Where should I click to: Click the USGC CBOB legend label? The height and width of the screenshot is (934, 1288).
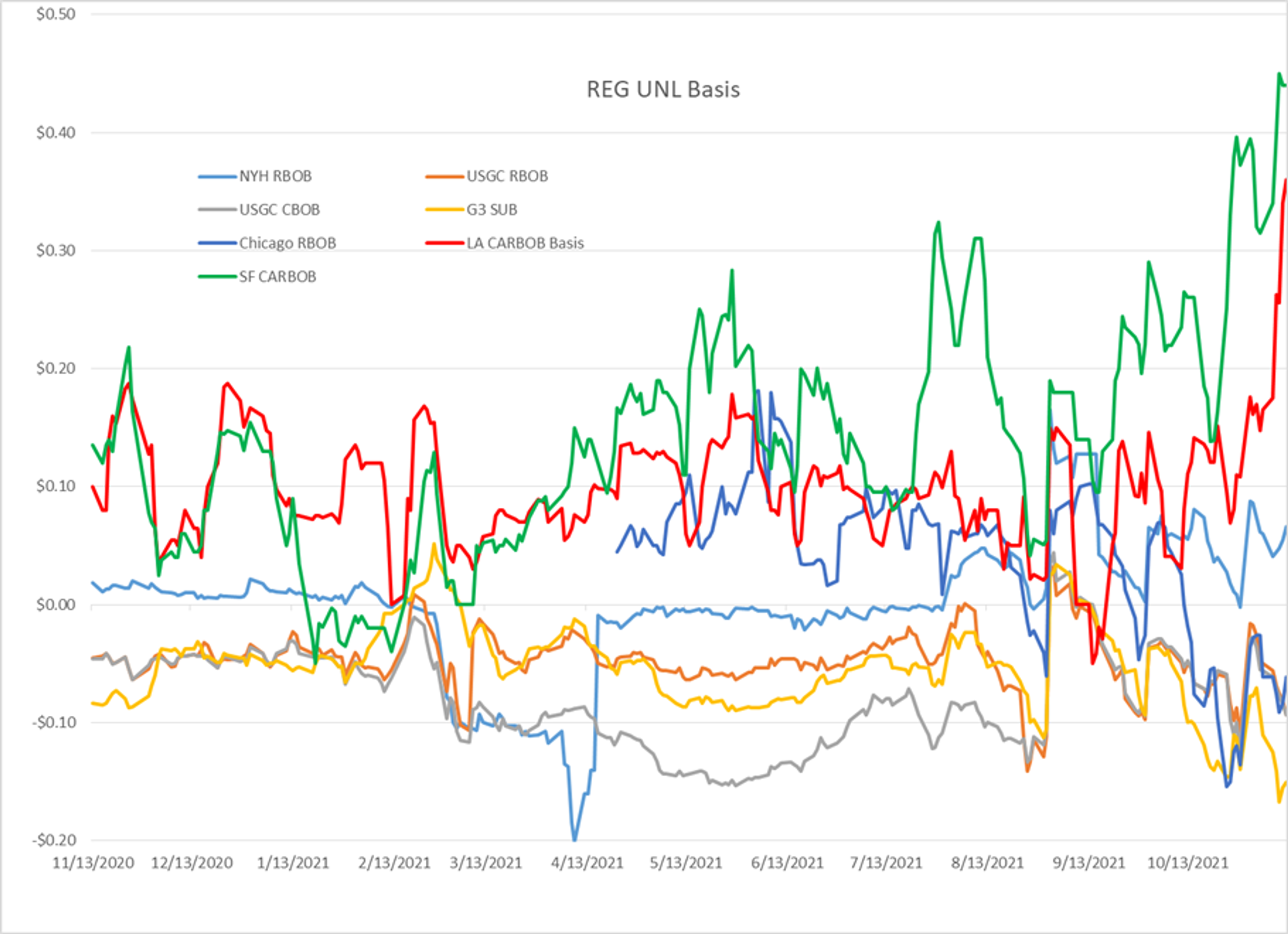[279, 210]
